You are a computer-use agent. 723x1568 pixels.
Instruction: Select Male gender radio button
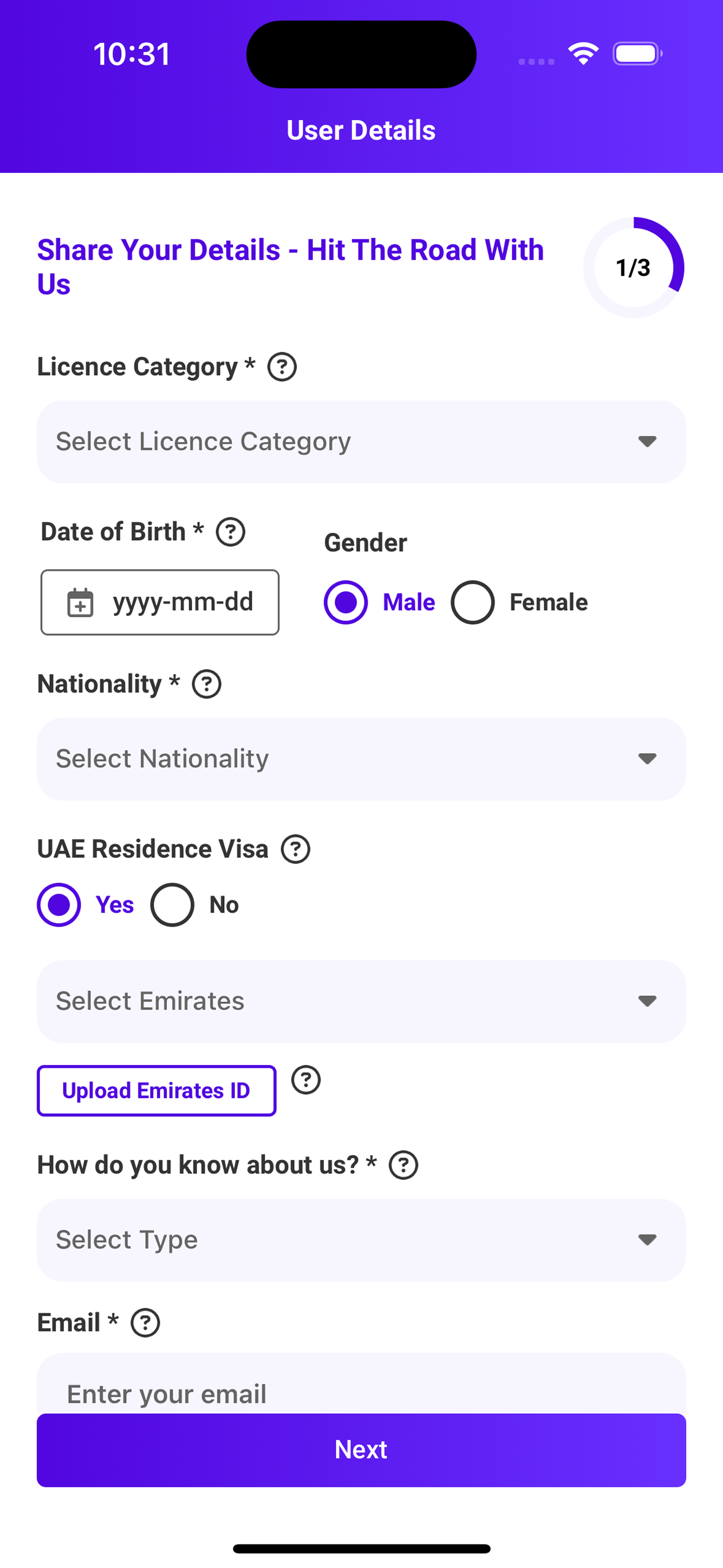click(346, 603)
